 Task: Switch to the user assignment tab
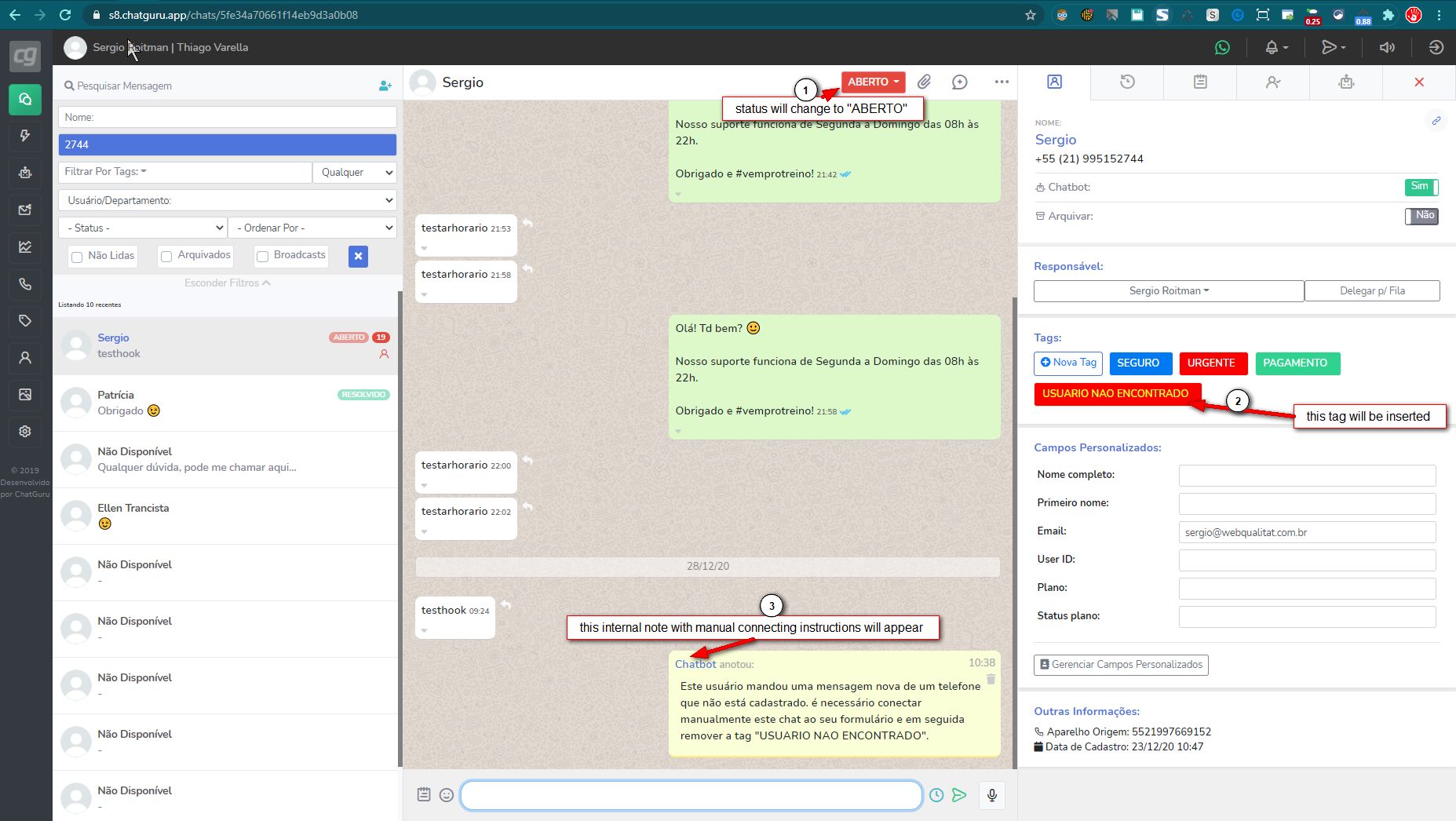tap(1273, 82)
